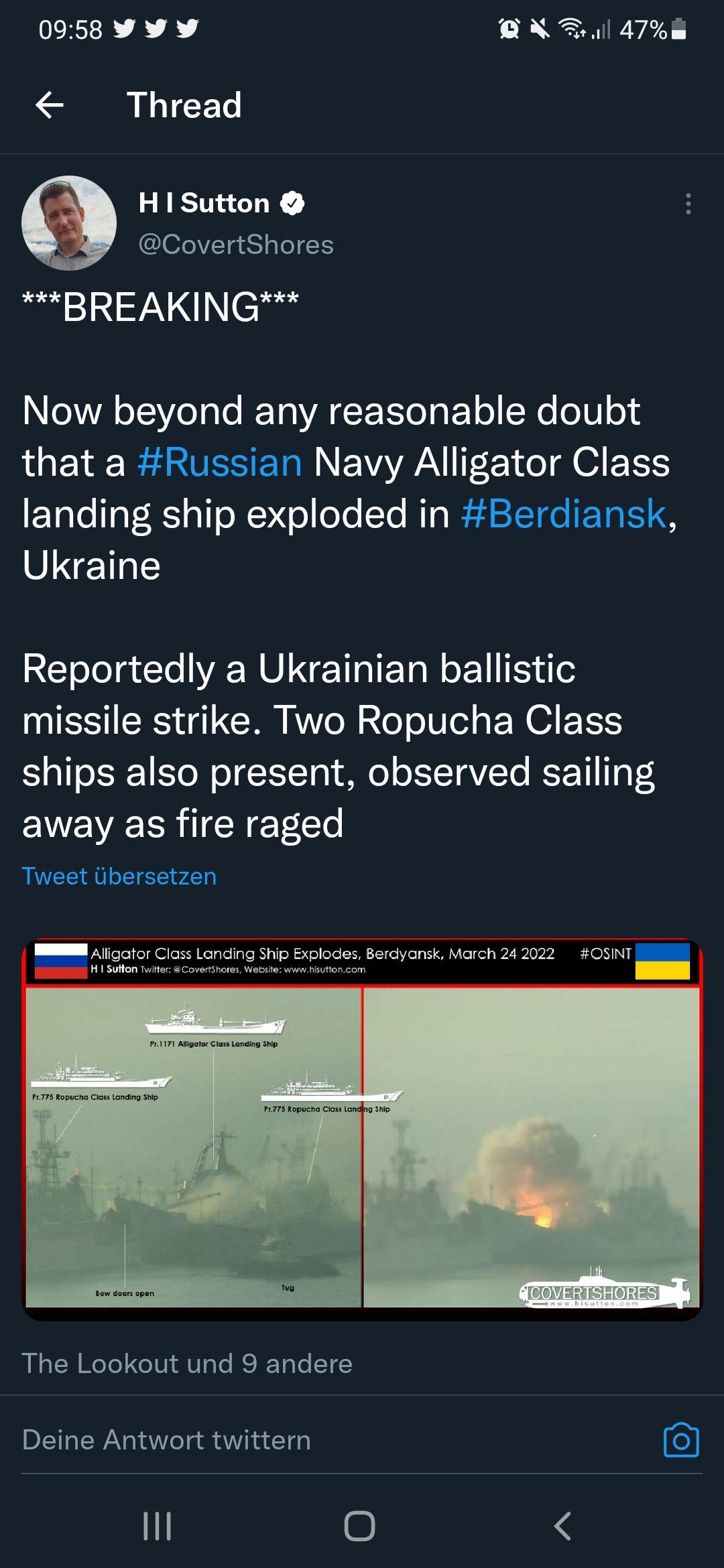
Task: Tap Tweet übersetzen to translate
Action: [x=119, y=876]
